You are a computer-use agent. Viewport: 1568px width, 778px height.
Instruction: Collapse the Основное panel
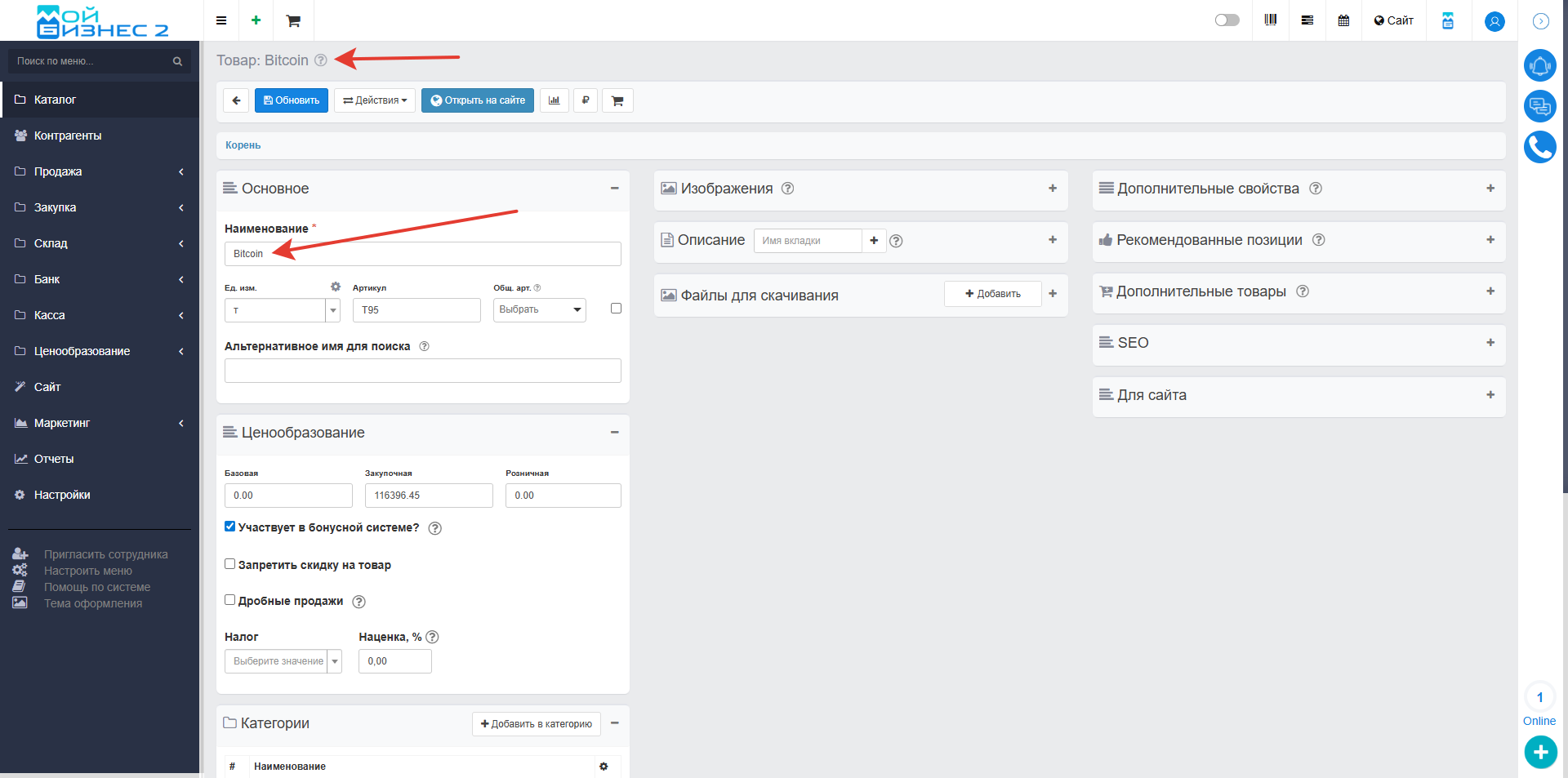tap(614, 189)
